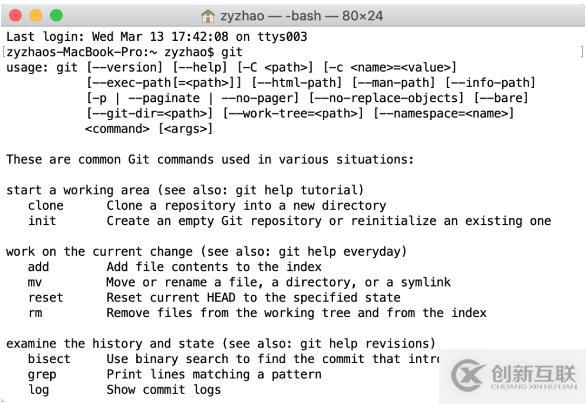The width and height of the screenshot is (586, 404).
Task: Click the 'bisect' command entry
Action: tap(49, 359)
